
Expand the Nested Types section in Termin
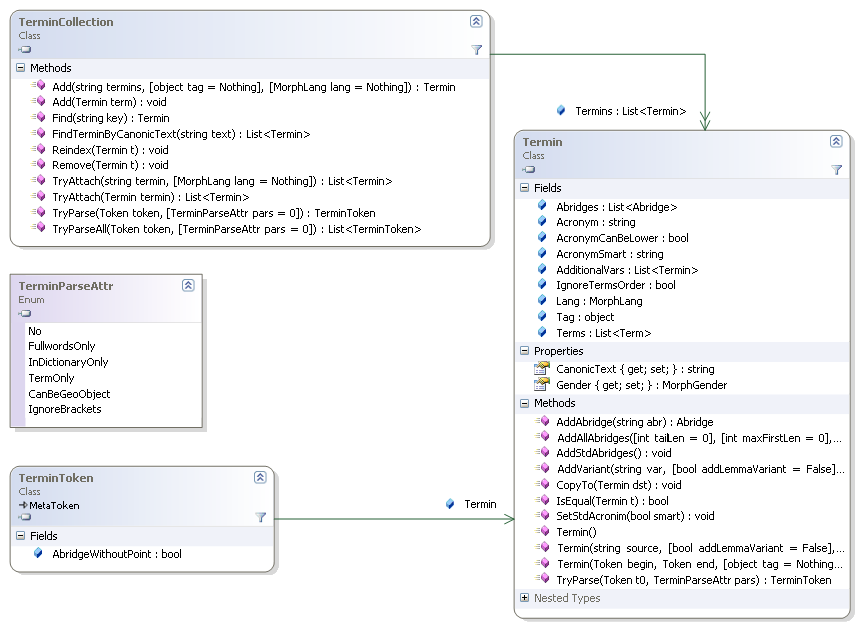(524, 598)
